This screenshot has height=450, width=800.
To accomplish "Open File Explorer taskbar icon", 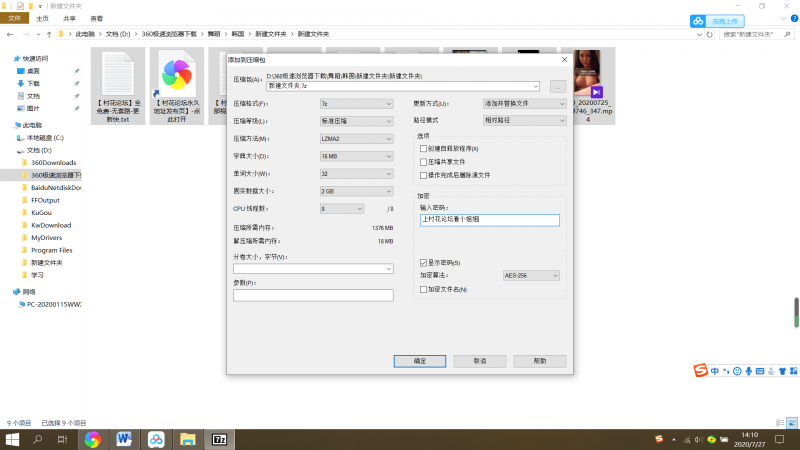I will point(187,439).
